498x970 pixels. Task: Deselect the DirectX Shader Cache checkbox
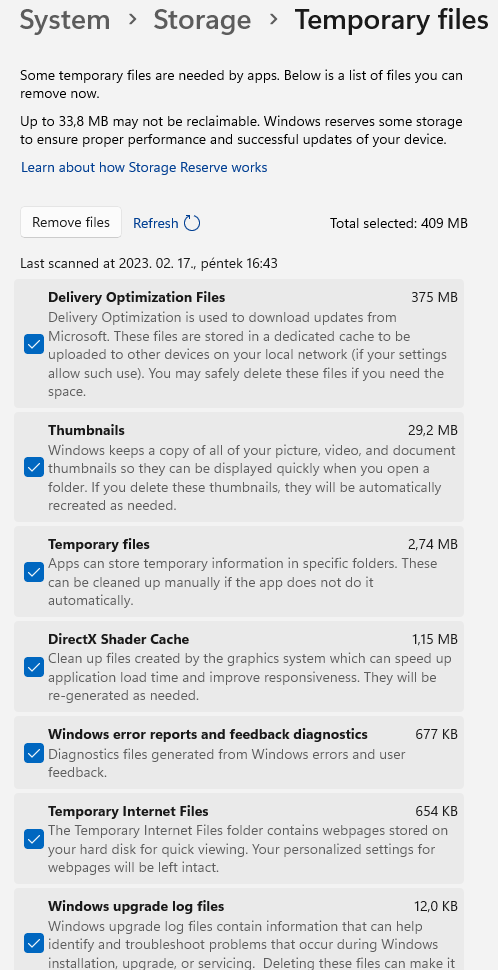point(33,667)
